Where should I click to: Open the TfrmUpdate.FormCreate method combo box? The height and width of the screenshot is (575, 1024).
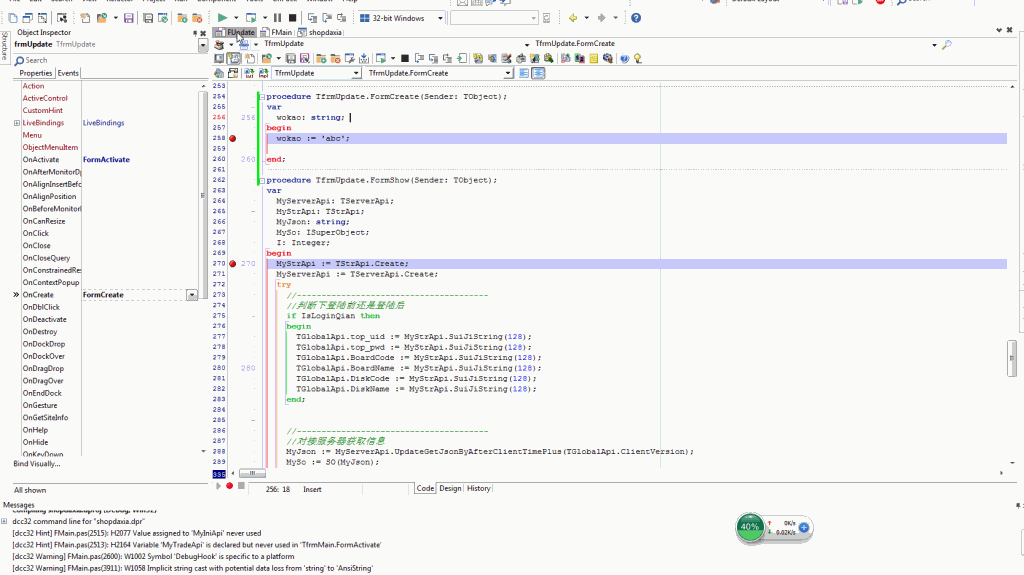(508, 73)
